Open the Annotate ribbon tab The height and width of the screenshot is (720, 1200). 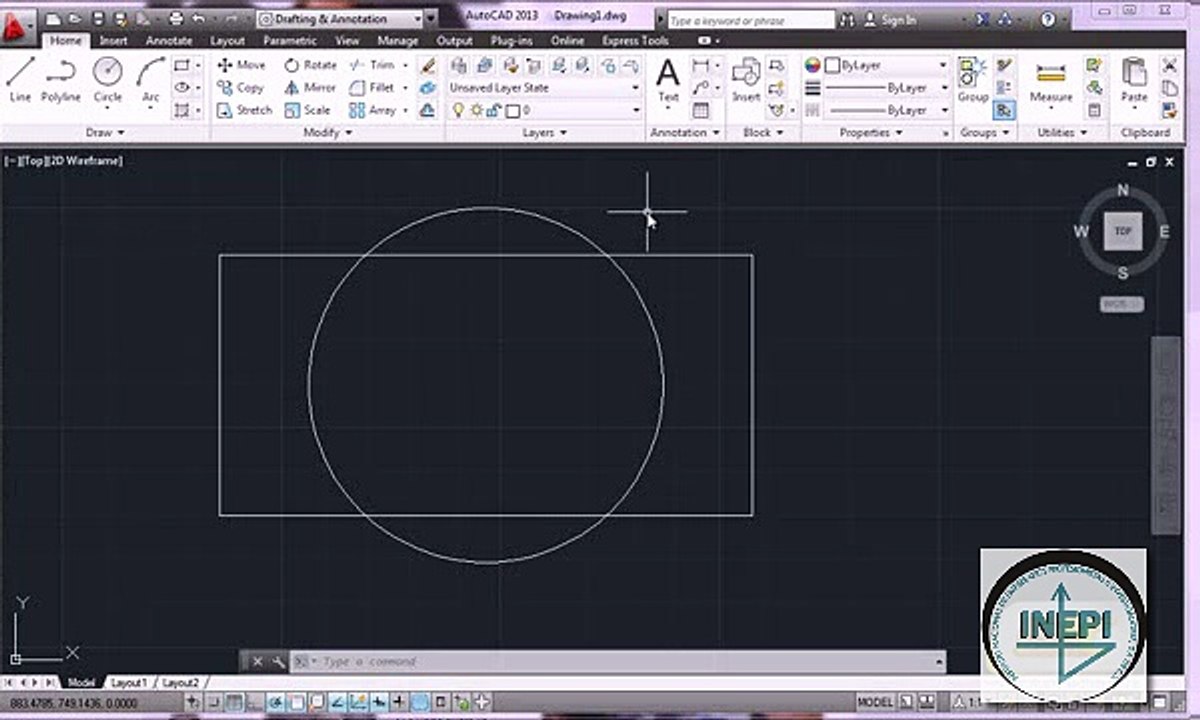click(x=169, y=41)
